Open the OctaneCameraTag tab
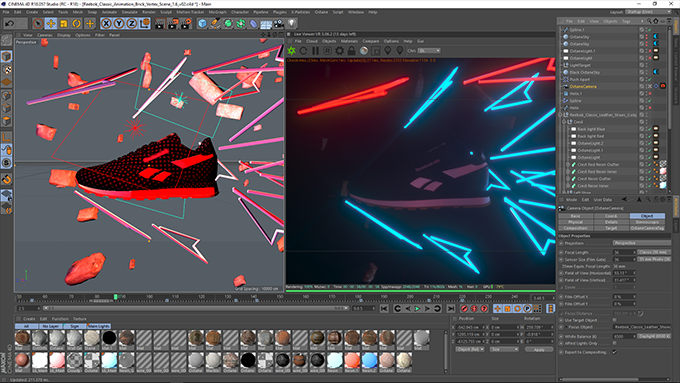Screen dimensions: 680x383 [647, 228]
